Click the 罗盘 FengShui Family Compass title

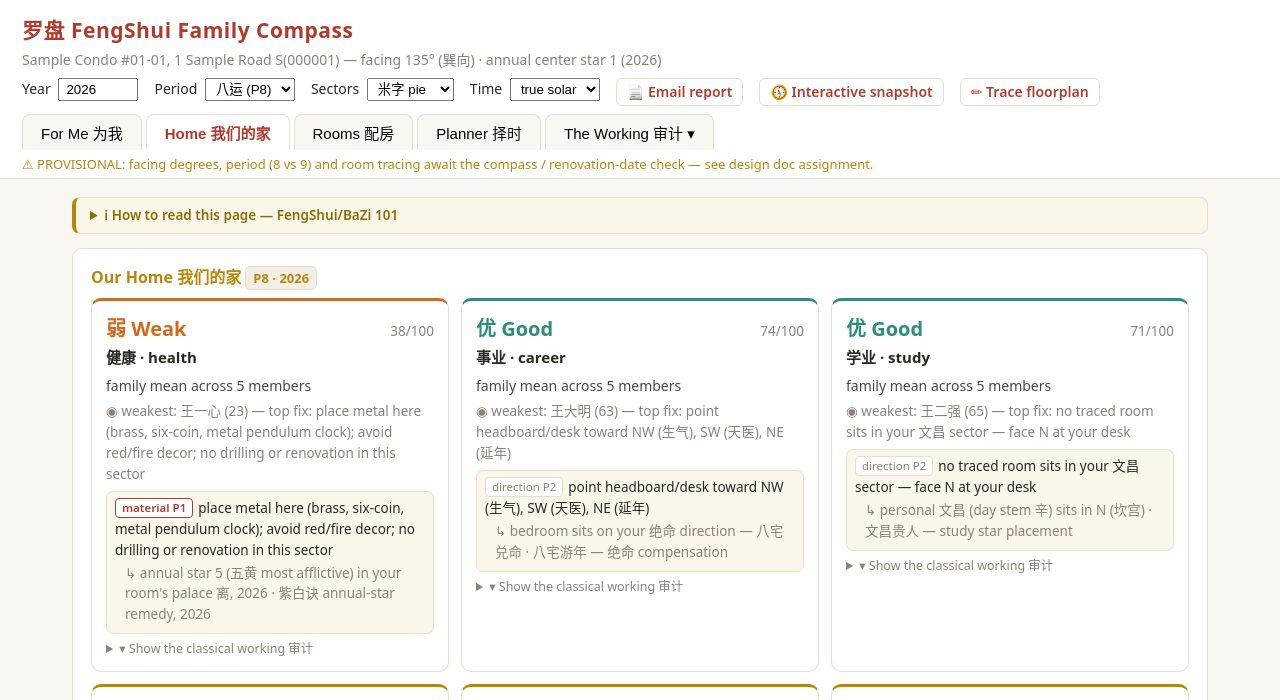coord(188,30)
